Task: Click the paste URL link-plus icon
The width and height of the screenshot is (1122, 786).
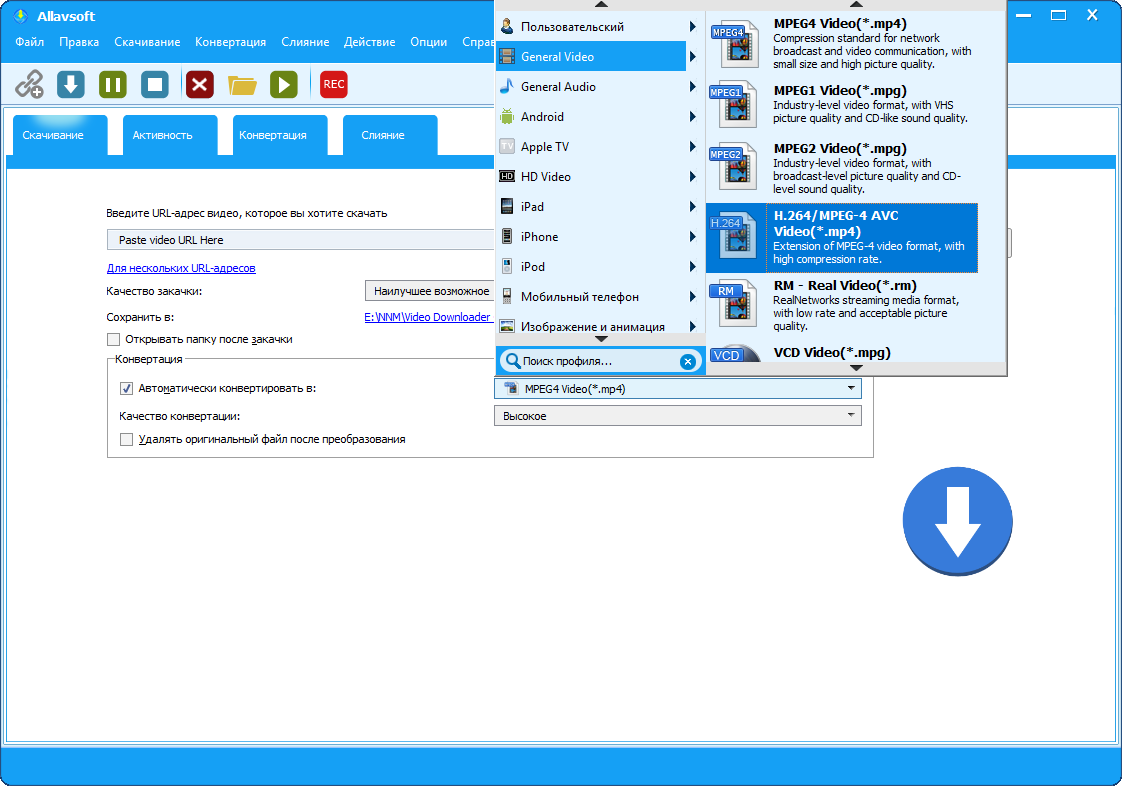Action: 29,84
